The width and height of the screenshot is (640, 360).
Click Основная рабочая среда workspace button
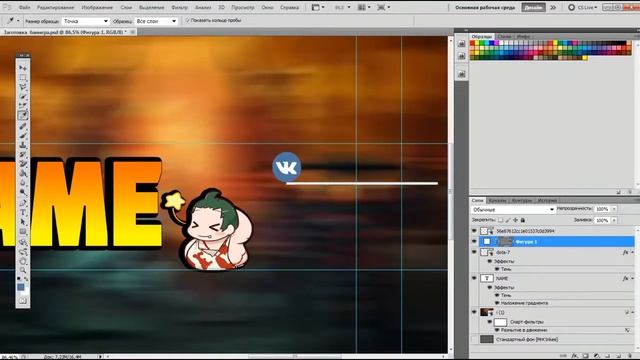click(x=485, y=7)
